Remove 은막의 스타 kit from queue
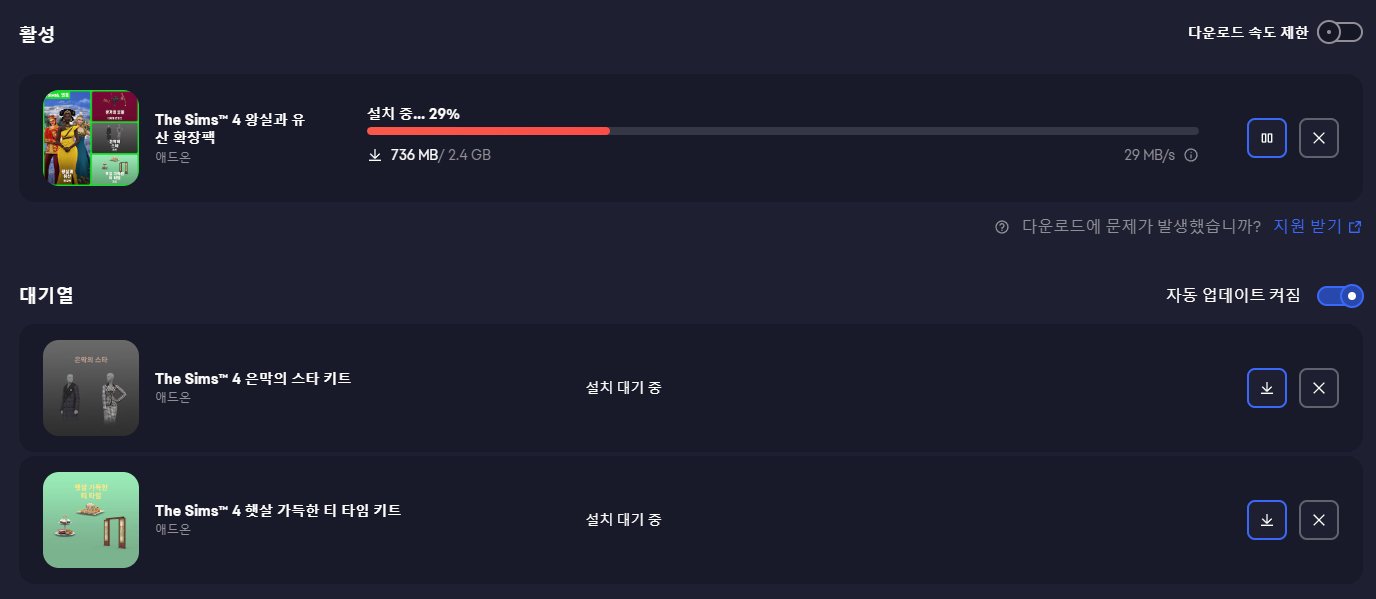Screen dimensions: 1376x599 pos(1318,388)
